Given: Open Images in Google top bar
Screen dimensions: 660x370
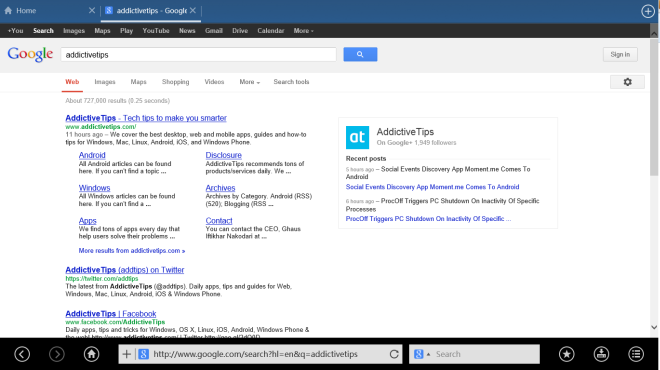Looking at the screenshot, I should (74, 31).
